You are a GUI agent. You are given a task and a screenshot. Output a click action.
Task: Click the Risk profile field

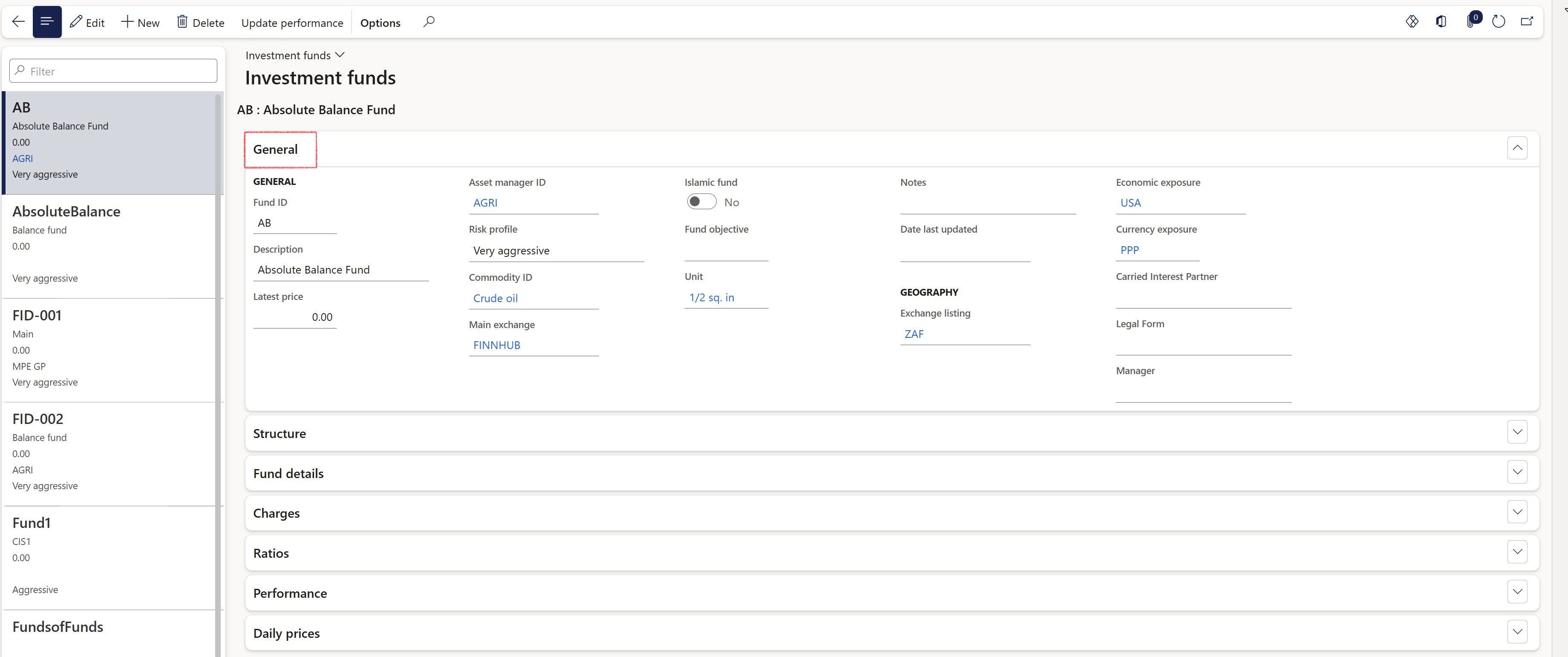(556, 251)
